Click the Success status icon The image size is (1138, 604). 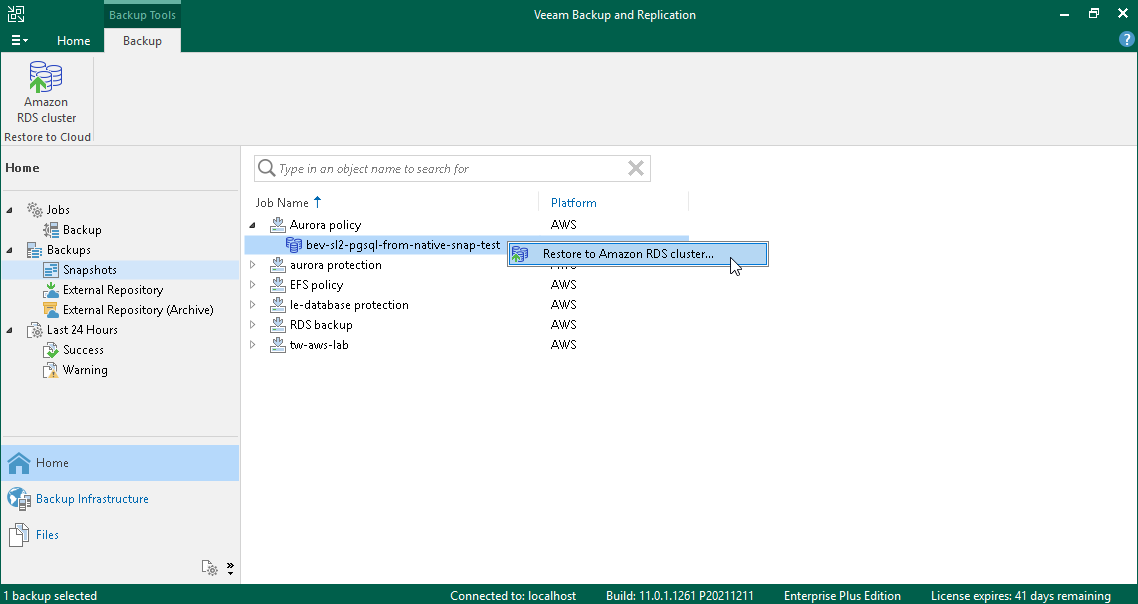[x=50, y=350]
